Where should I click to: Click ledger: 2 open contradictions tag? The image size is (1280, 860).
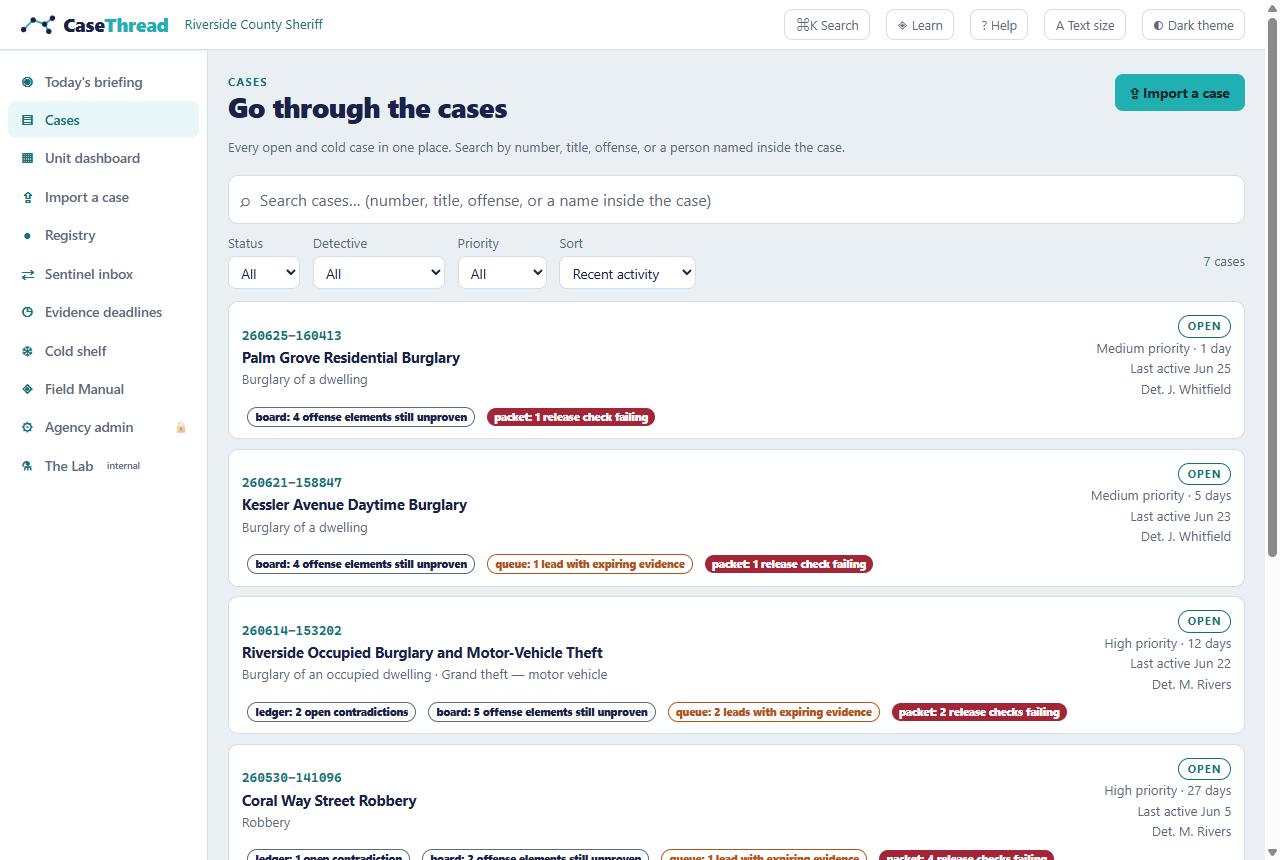coord(332,712)
